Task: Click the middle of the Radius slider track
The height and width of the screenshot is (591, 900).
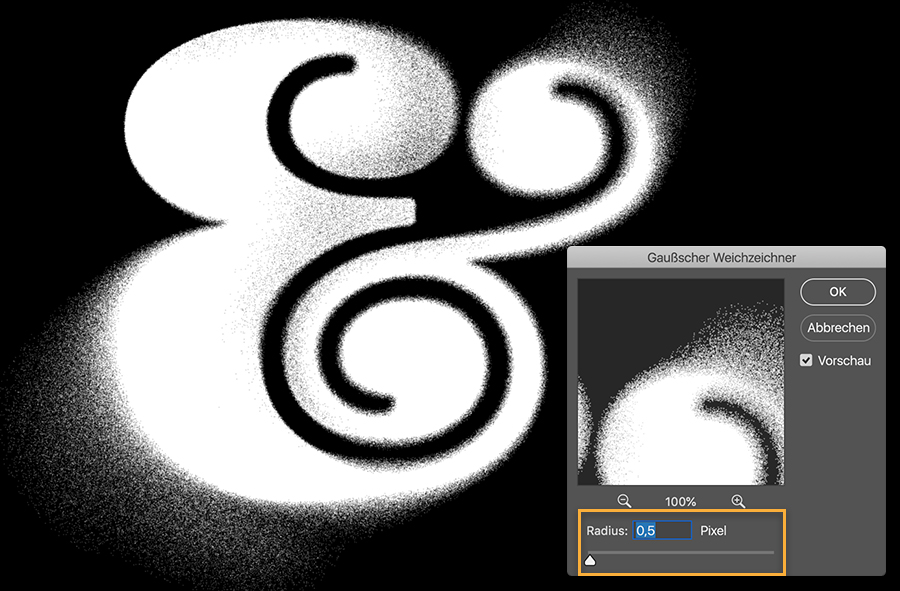Action: (681, 553)
